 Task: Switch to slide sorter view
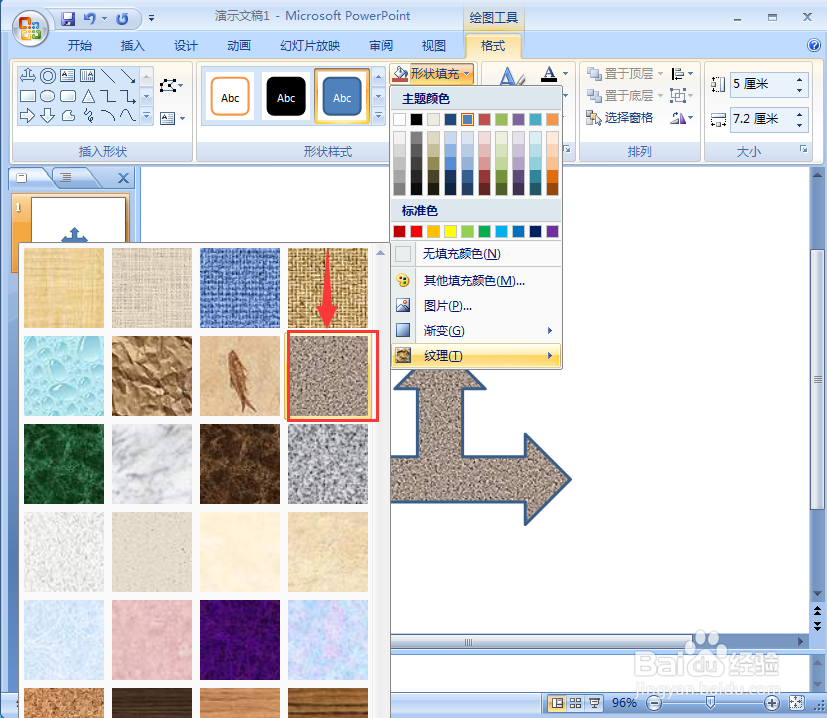click(575, 703)
